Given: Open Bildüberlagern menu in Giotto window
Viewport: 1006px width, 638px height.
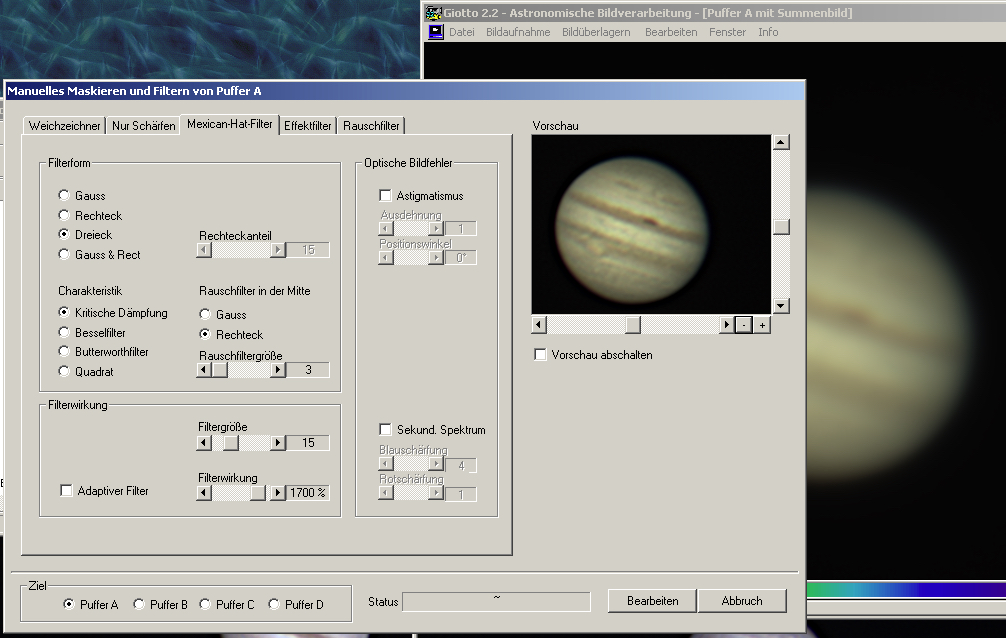Looking at the screenshot, I should (x=596, y=32).
